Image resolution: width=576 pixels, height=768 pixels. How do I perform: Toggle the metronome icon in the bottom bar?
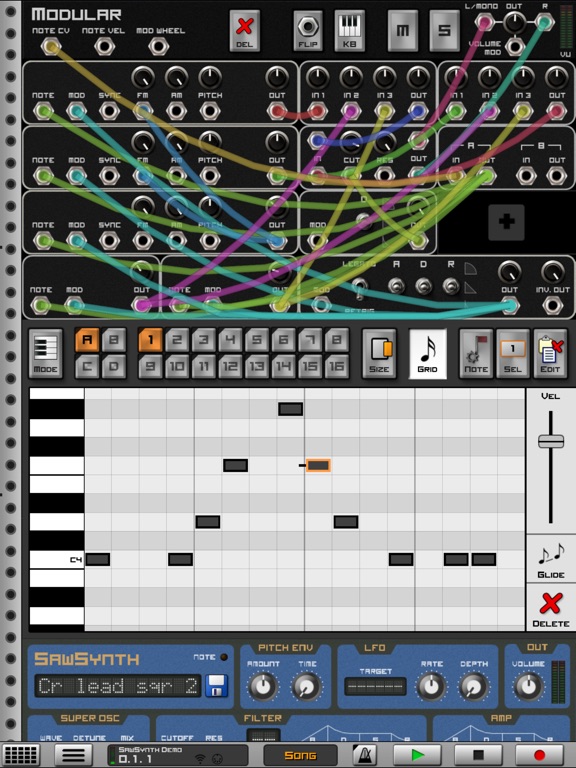364,755
